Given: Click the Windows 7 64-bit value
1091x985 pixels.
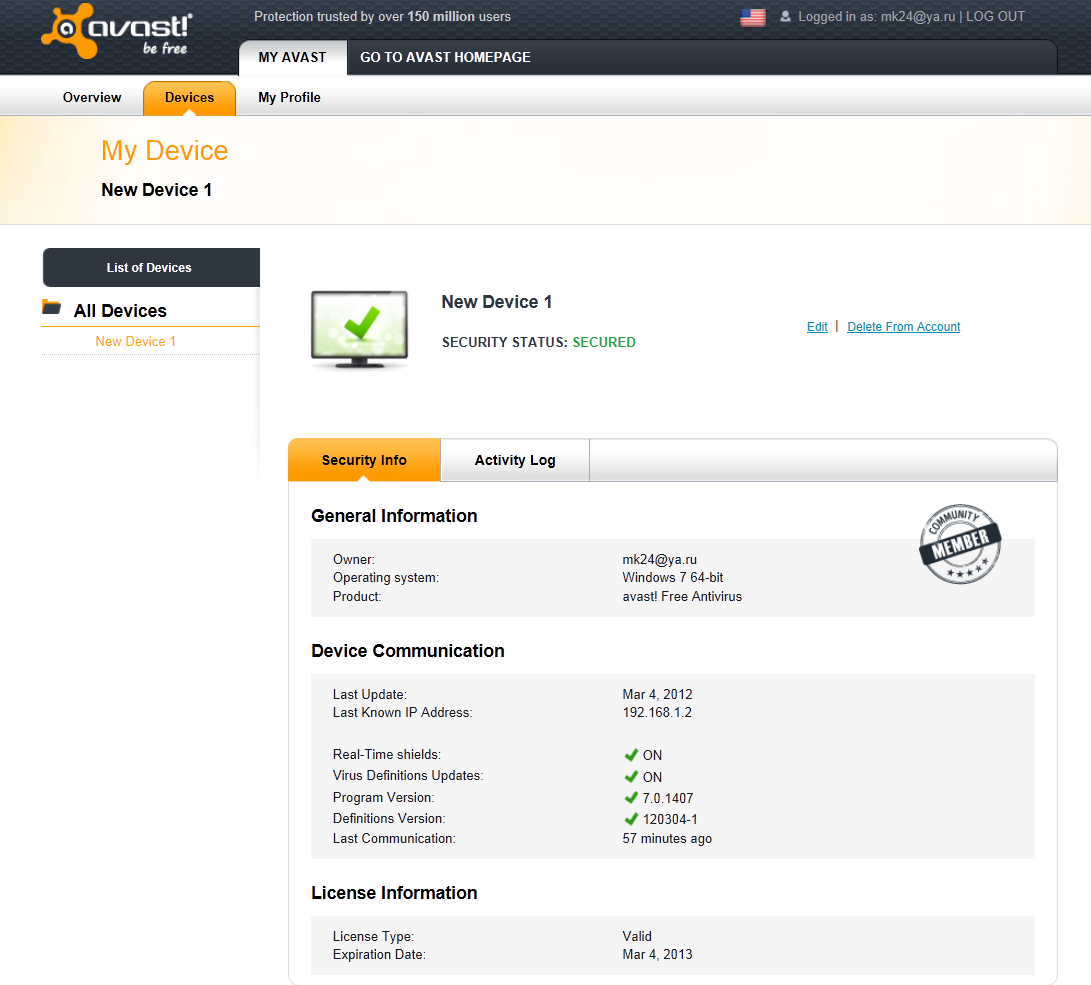Looking at the screenshot, I should 673,577.
